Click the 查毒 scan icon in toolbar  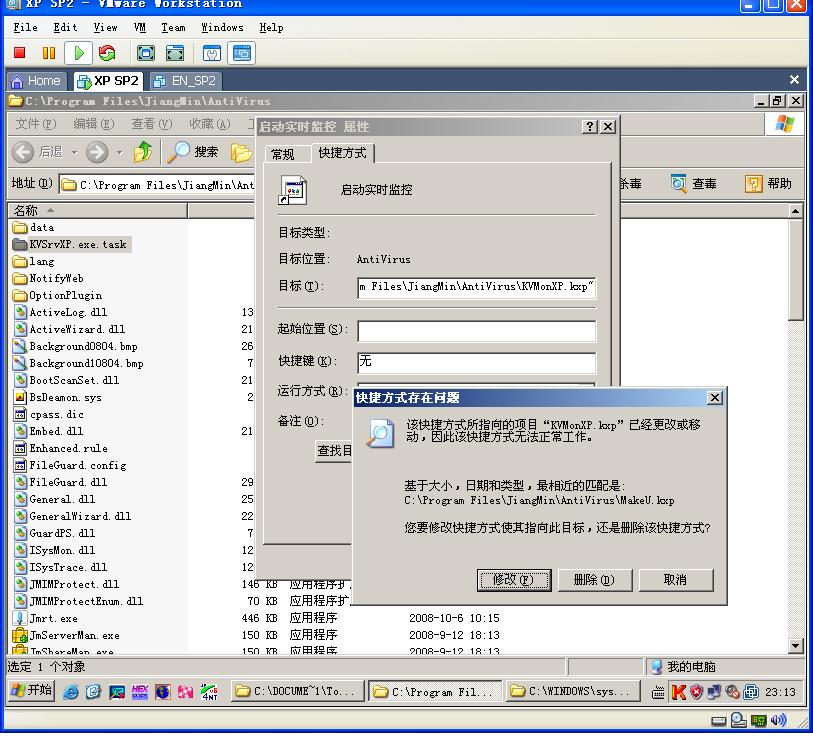pyautogui.click(x=678, y=184)
